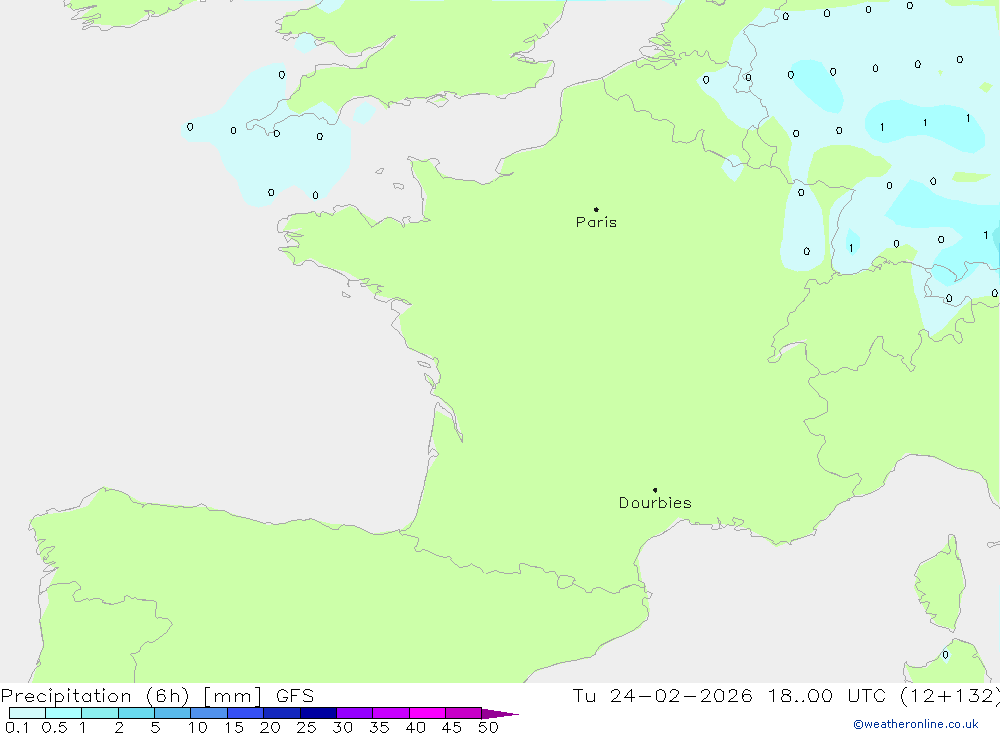Image resolution: width=1000 pixels, height=733 pixels.
Task: Choose the 40–45 mm magenta legend swatch
Action: tap(427, 714)
